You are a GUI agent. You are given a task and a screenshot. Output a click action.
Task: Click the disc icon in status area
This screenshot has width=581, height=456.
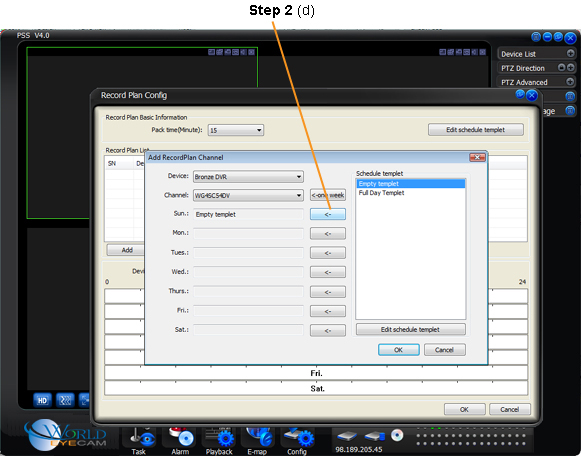click(397, 435)
